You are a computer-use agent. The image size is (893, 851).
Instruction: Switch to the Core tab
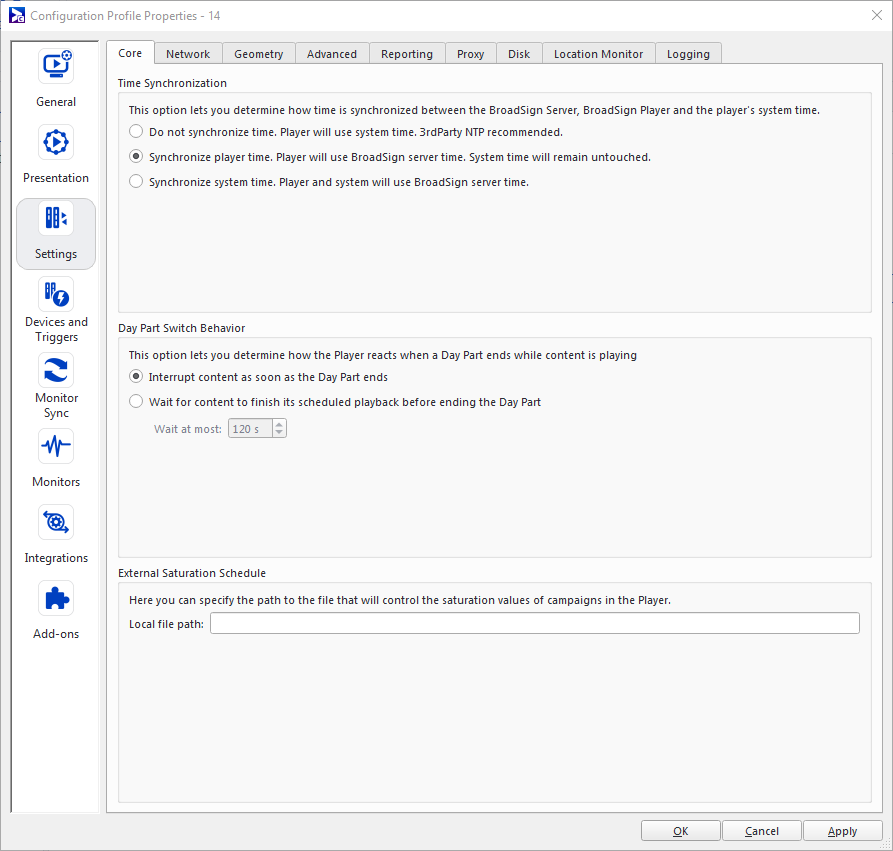130,53
